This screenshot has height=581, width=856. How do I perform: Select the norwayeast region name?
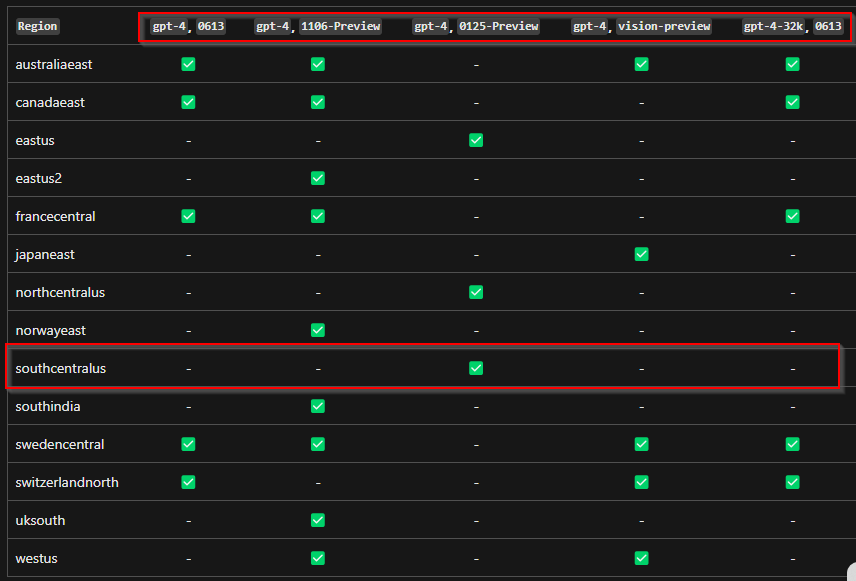click(51, 330)
